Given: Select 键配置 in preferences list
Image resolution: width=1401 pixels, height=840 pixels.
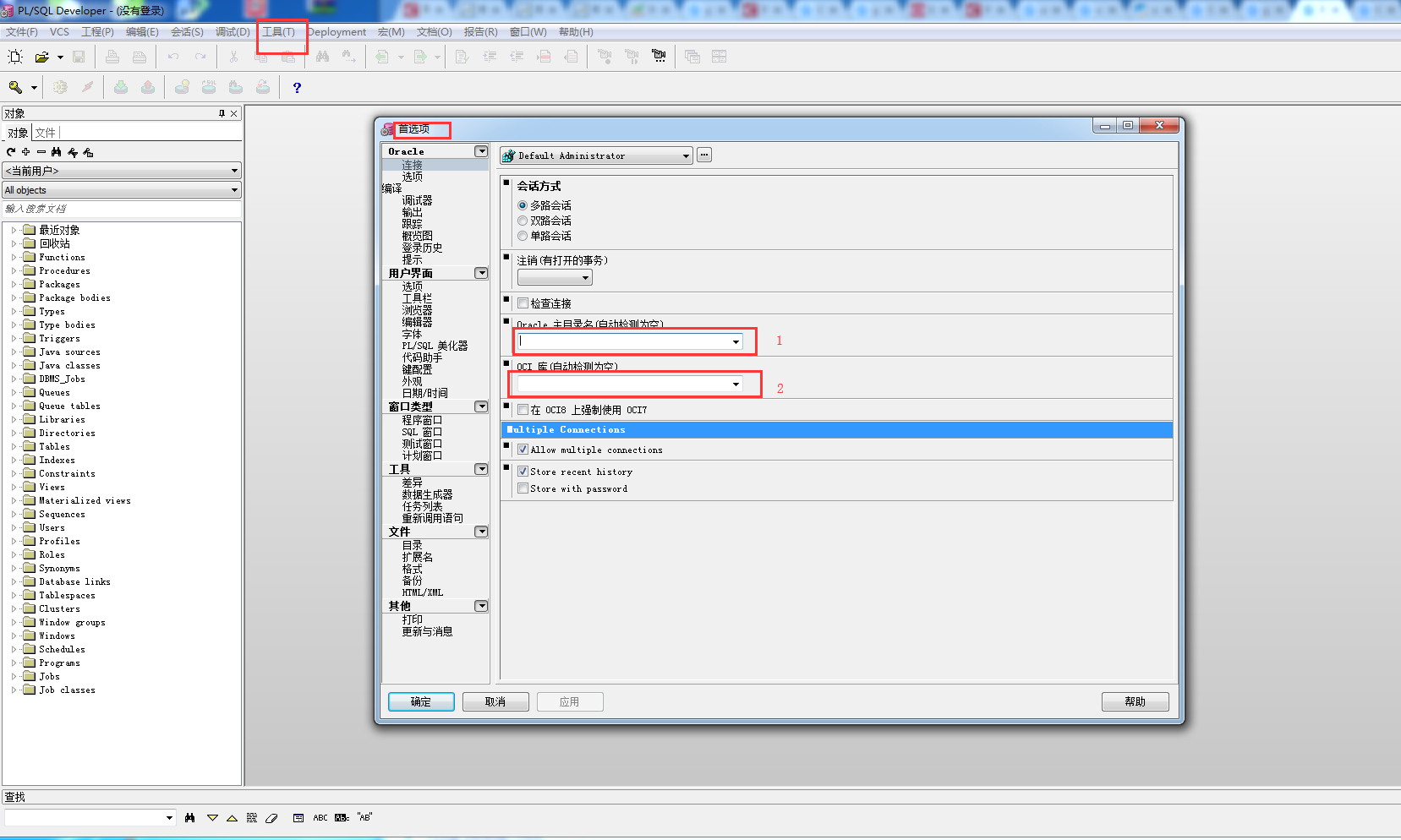Looking at the screenshot, I should [x=417, y=369].
